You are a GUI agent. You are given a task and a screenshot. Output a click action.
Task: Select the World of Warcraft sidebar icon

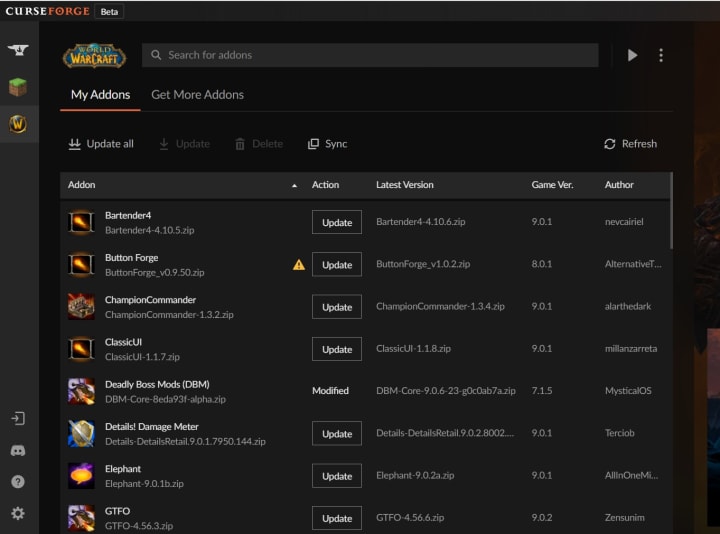click(x=18, y=124)
